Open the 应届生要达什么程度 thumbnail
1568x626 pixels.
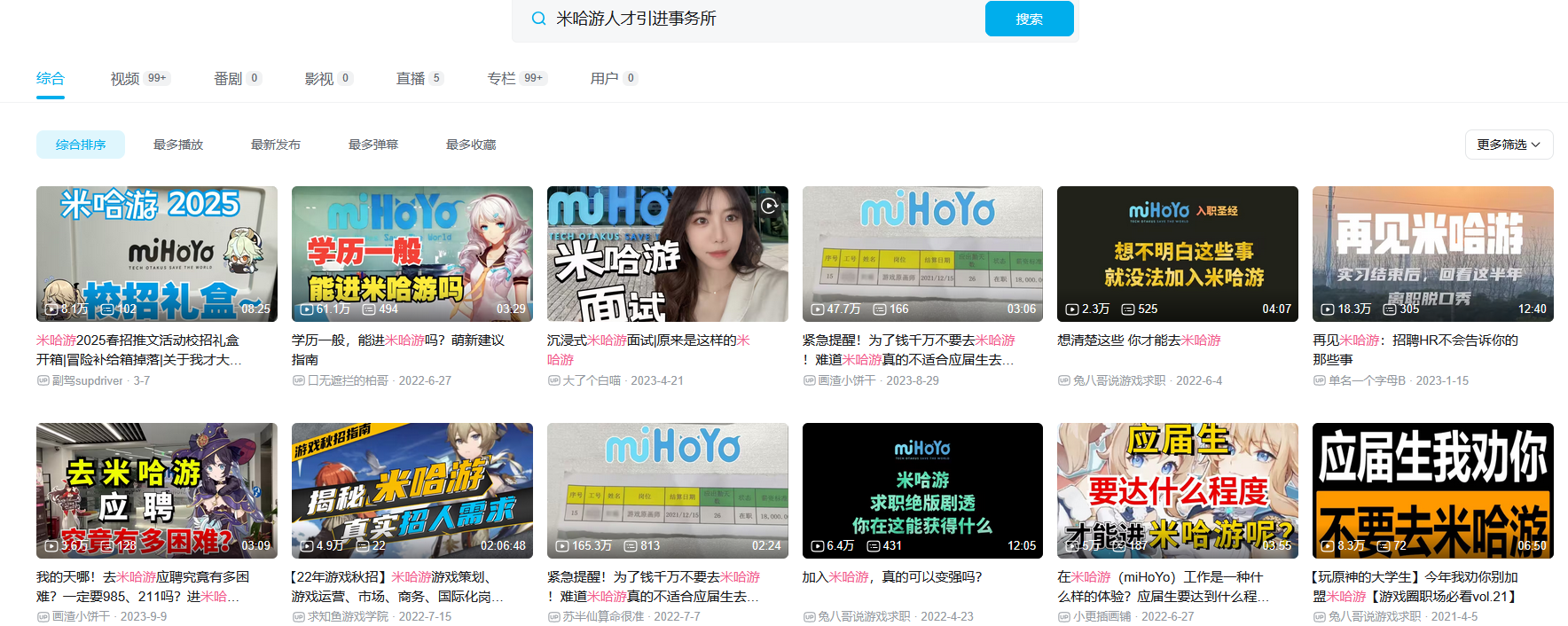point(1178,490)
